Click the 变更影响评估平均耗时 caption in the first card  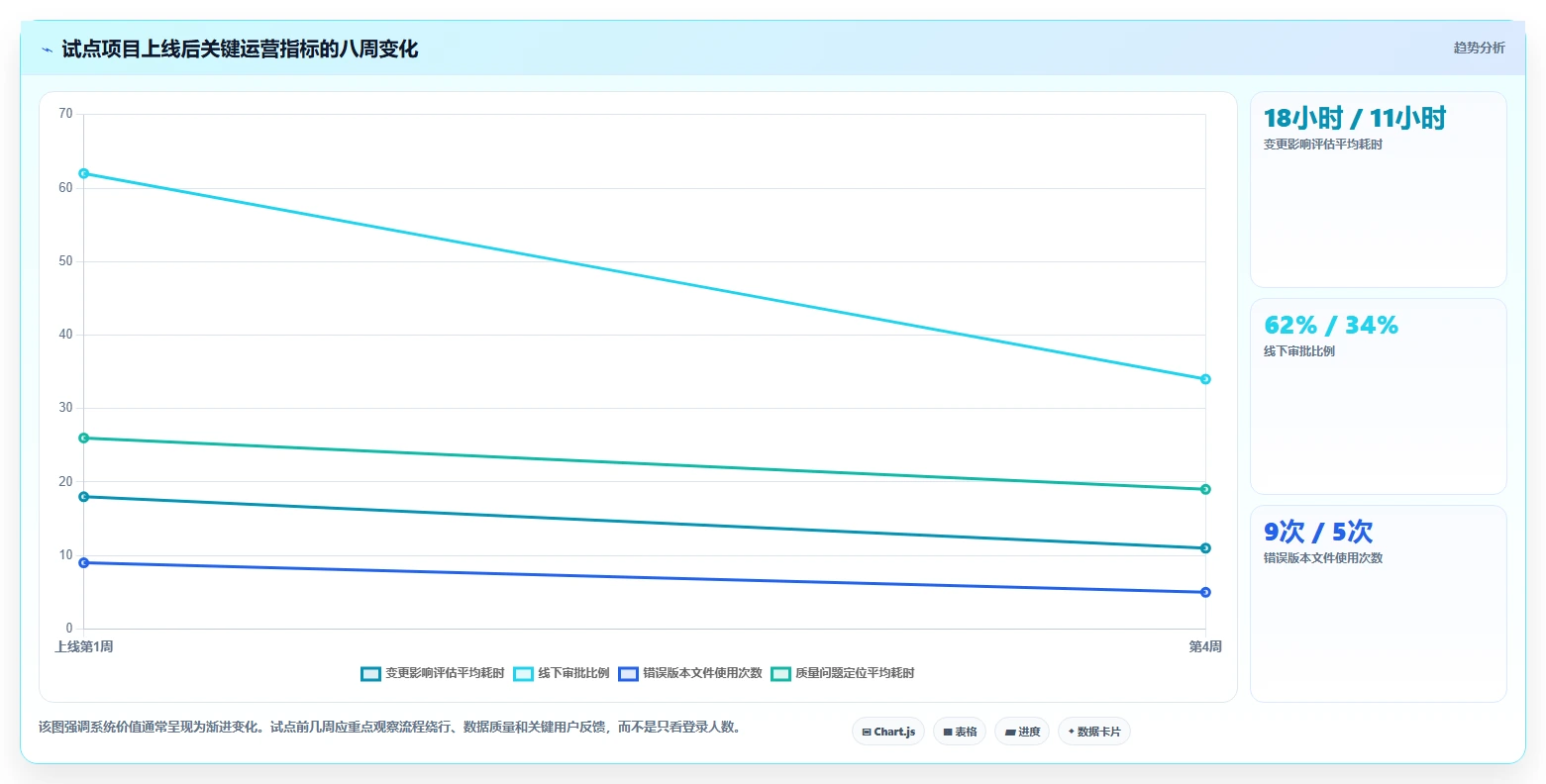1322,145
